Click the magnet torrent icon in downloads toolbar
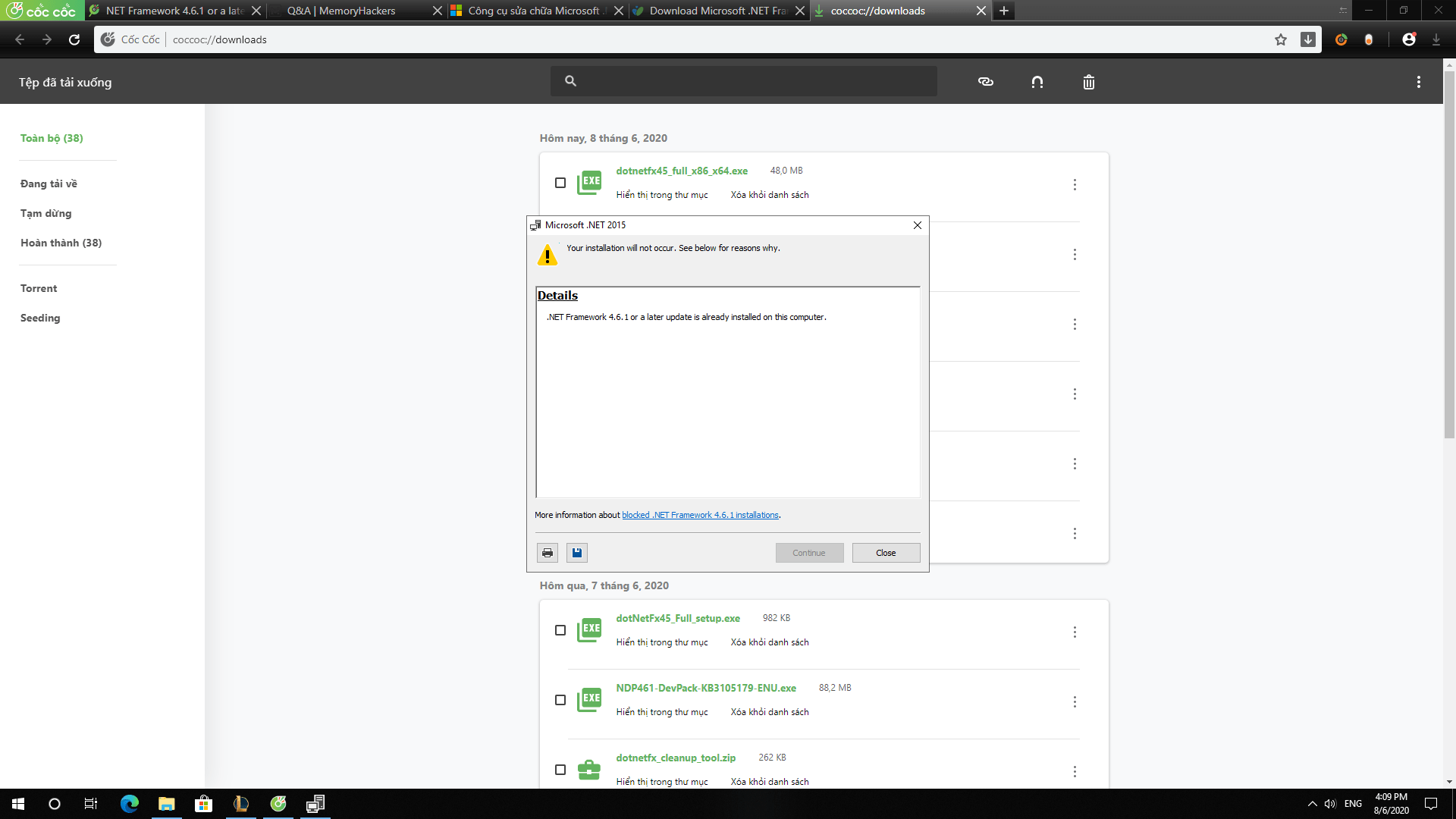The height and width of the screenshot is (819, 1456). click(1037, 82)
